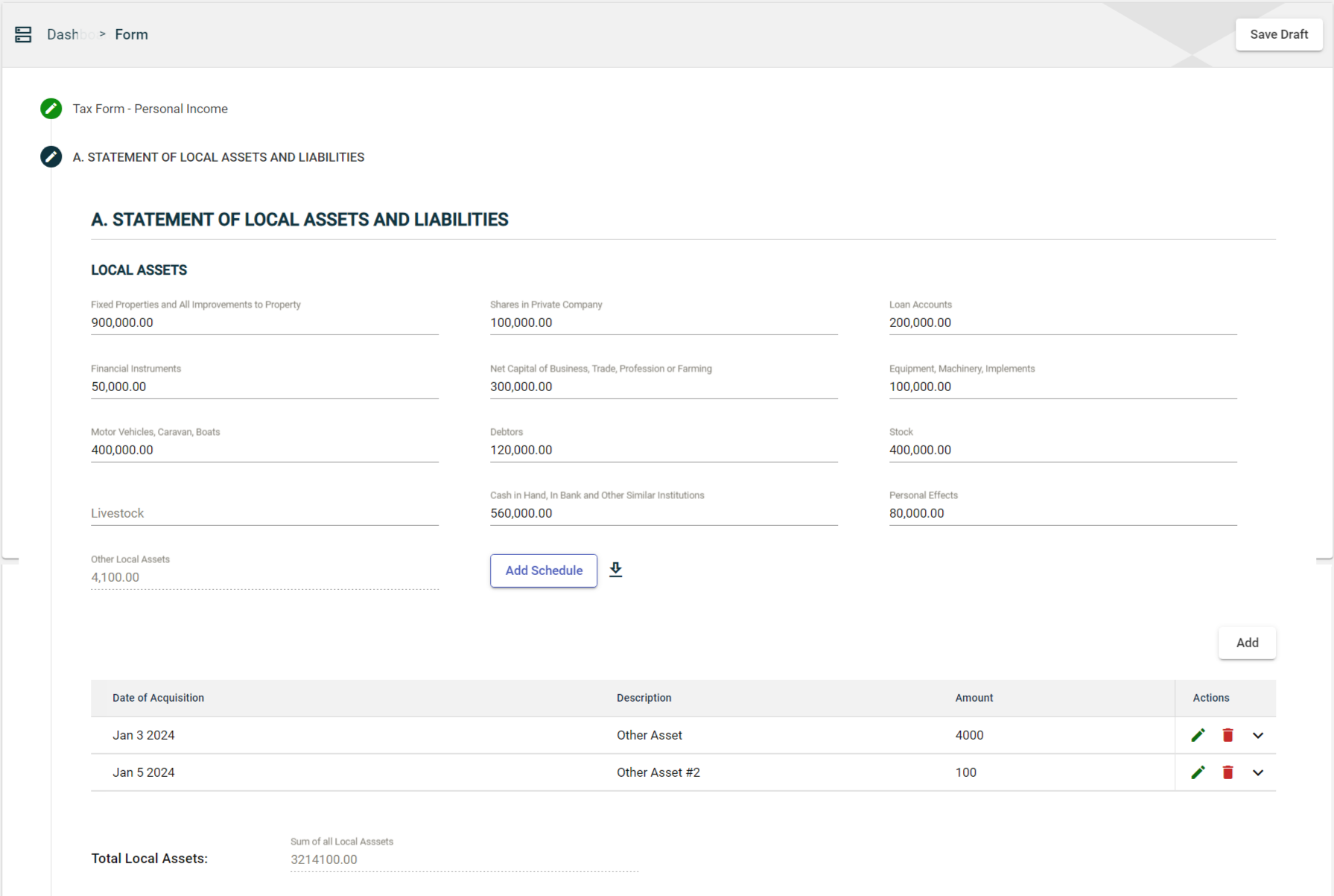This screenshot has height=896, width=1334.
Task: Click the Livestock input field
Action: 264,513
